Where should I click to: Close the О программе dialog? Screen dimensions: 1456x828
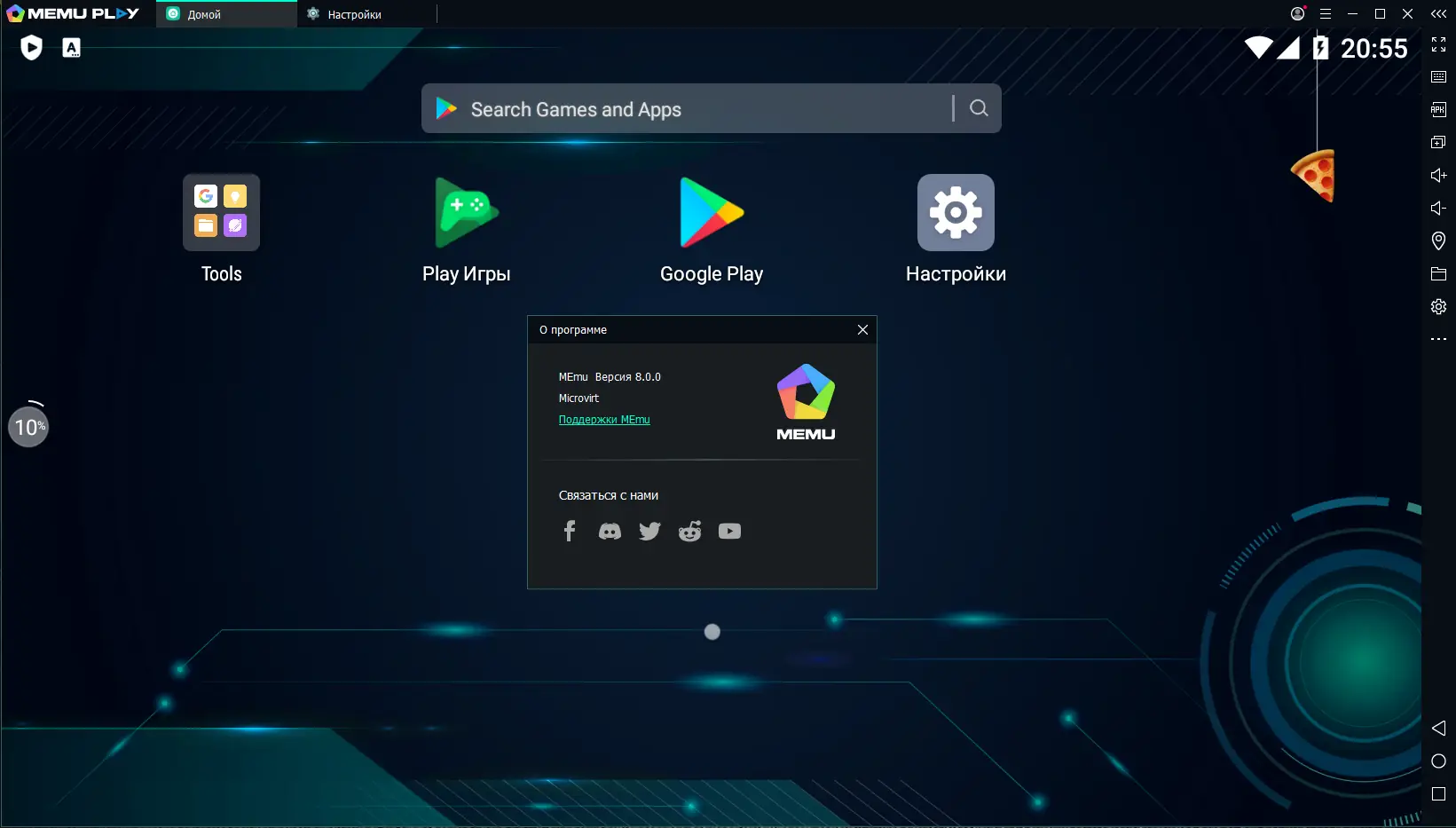point(862,329)
